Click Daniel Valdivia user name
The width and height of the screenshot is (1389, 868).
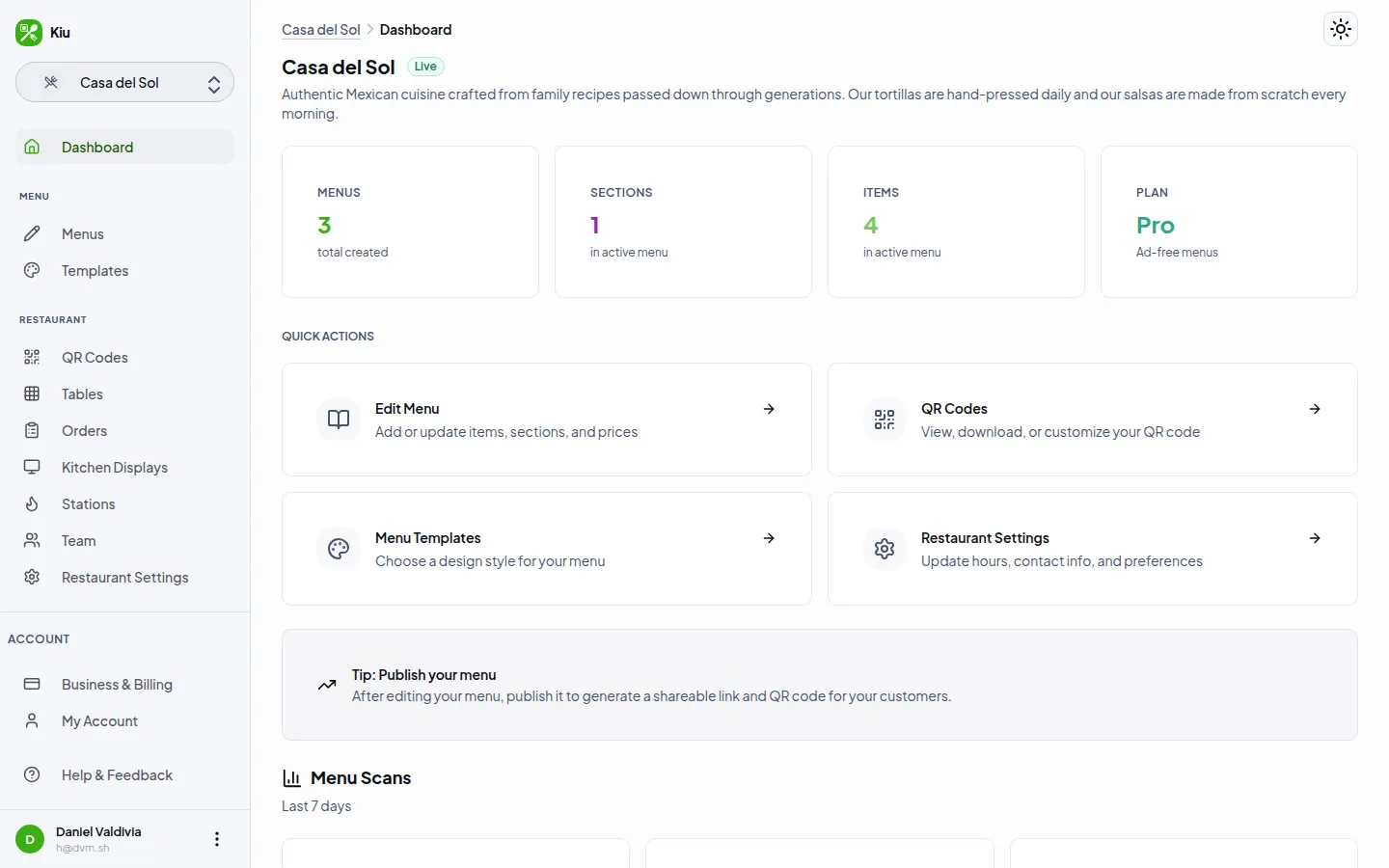point(98,831)
